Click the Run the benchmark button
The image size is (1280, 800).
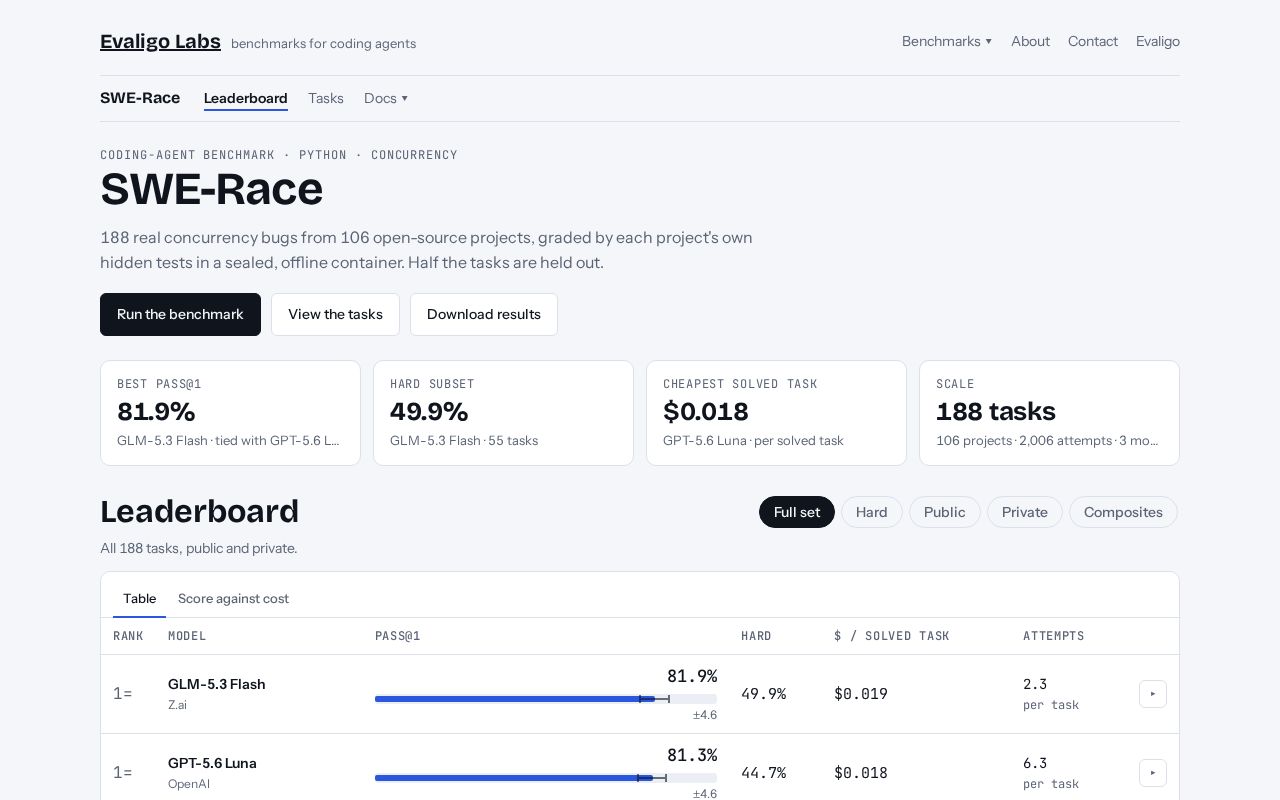click(x=180, y=314)
